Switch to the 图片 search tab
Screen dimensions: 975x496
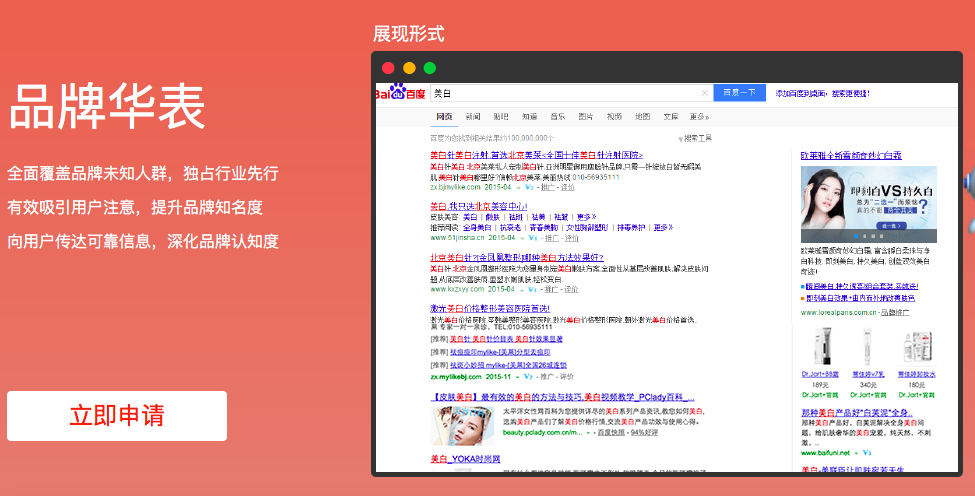coord(586,116)
